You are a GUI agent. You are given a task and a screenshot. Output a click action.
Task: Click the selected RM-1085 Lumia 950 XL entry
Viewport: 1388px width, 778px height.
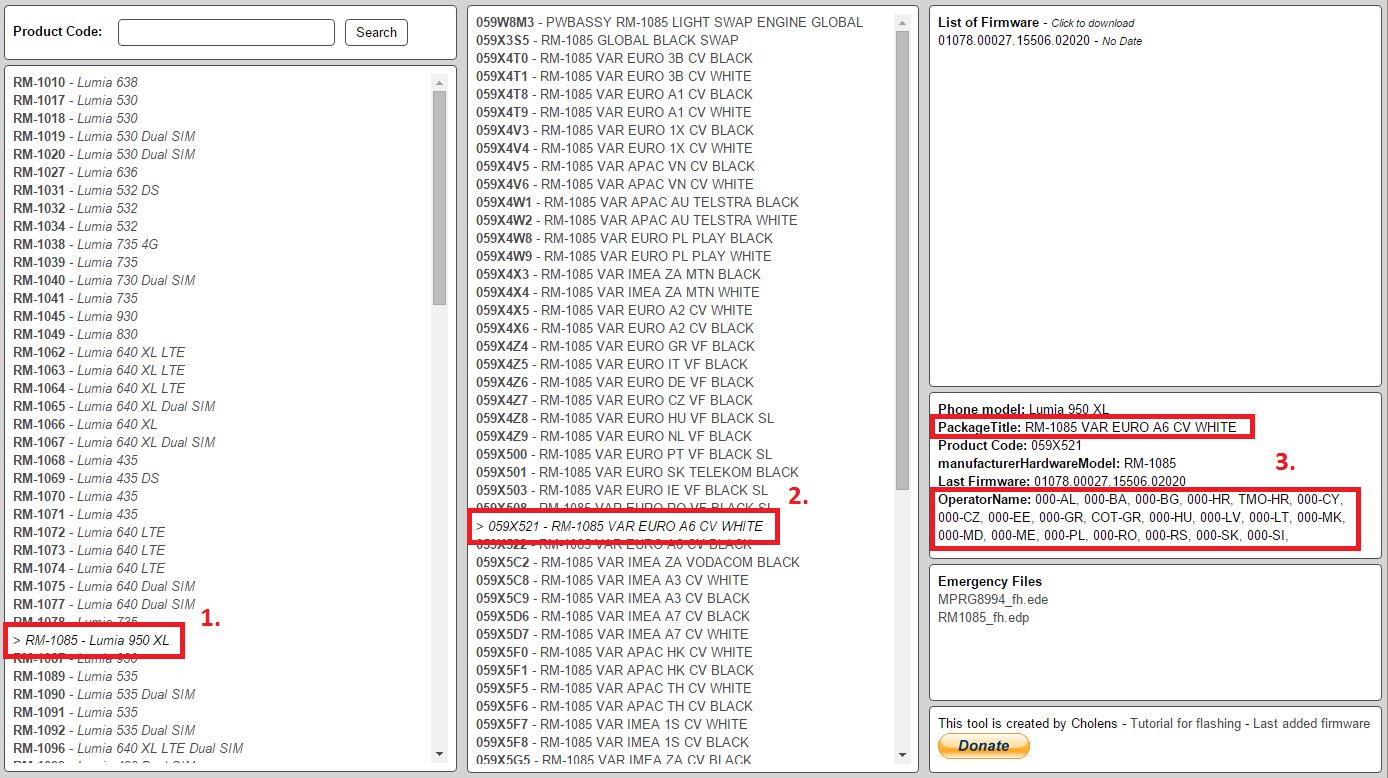coord(92,640)
